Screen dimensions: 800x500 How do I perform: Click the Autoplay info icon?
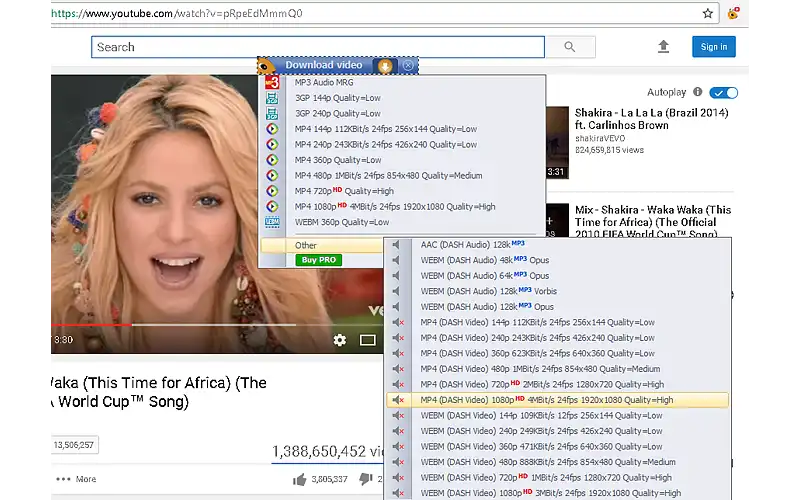pyautogui.click(x=697, y=92)
